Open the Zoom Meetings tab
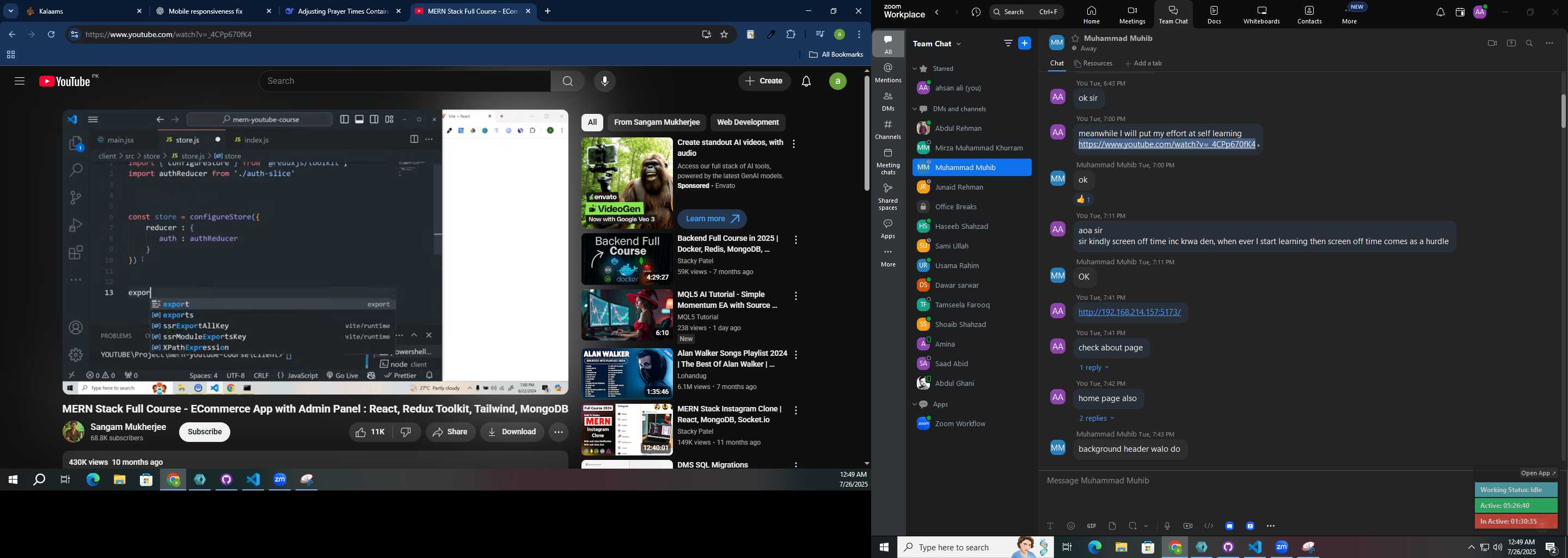Viewport: 1568px width, 558px height. point(1131,15)
